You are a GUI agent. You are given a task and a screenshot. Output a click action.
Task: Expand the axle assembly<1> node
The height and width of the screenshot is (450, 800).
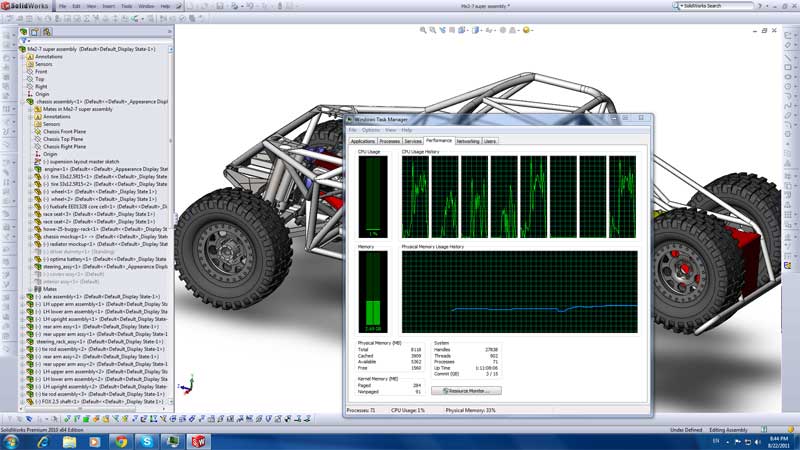(22, 297)
